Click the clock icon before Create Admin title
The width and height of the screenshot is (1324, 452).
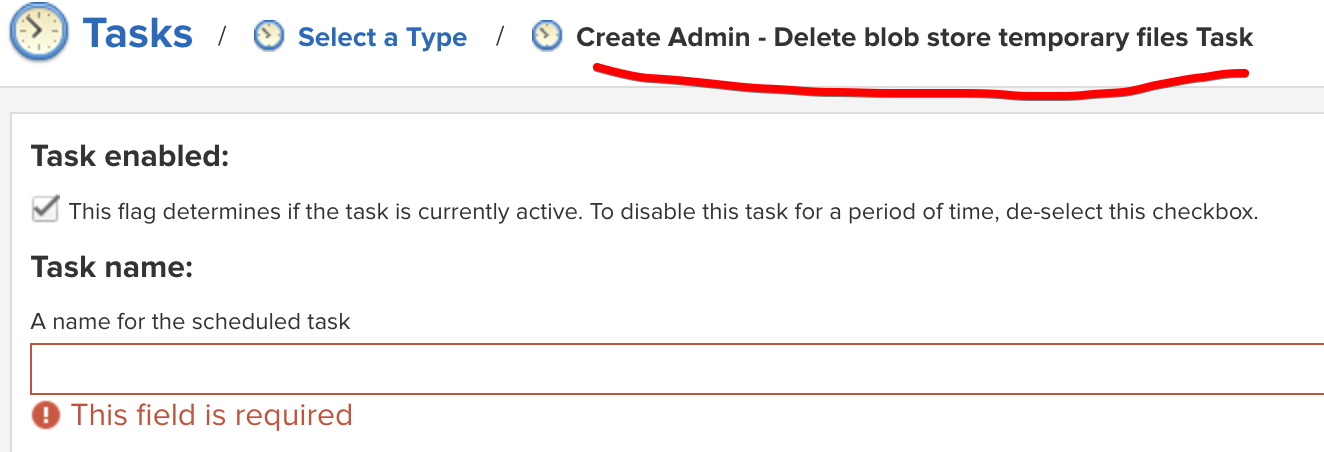(x=546, y=37)
